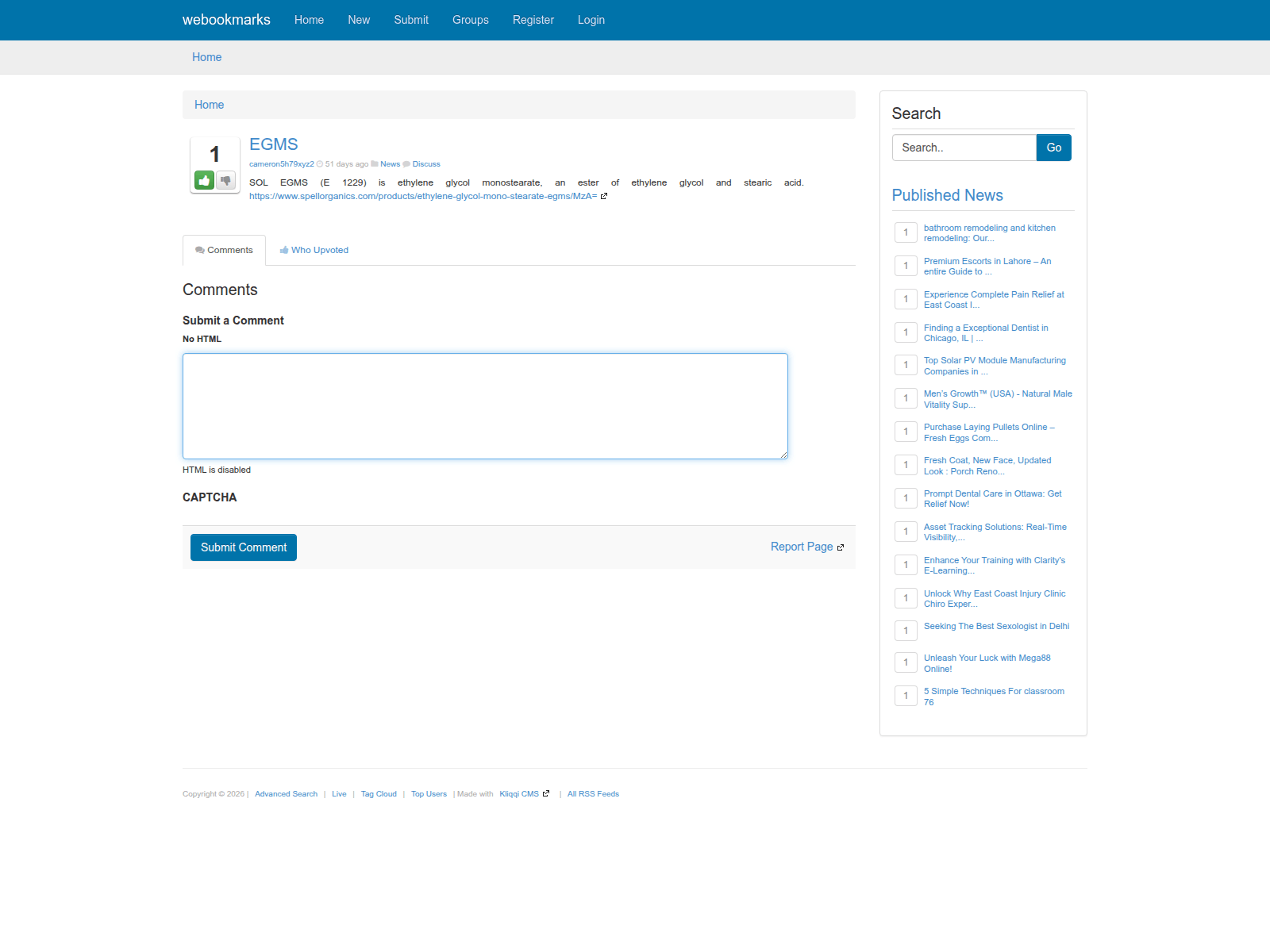Click vote count box beside Premium Escorts

click(906, 266)
